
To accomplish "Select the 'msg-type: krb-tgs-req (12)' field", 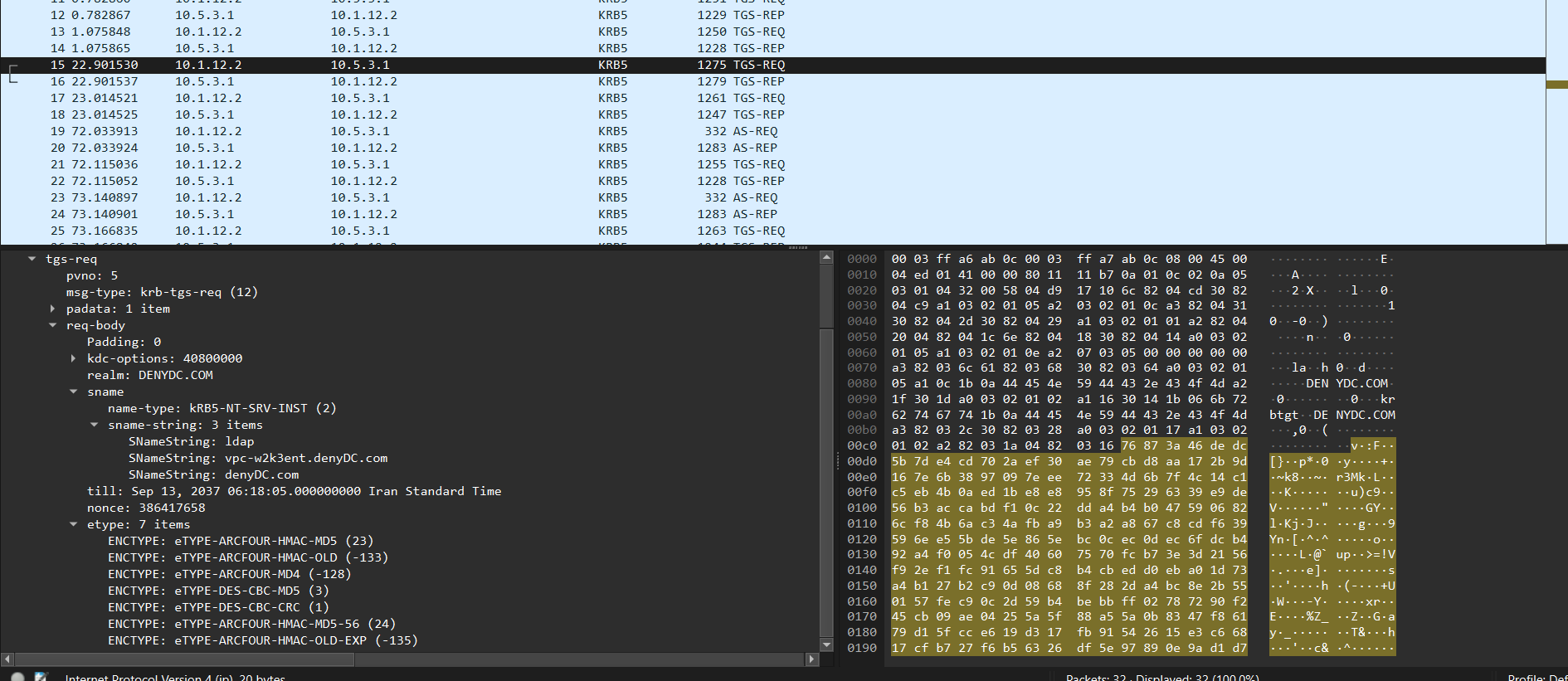I will pos(162,292).
